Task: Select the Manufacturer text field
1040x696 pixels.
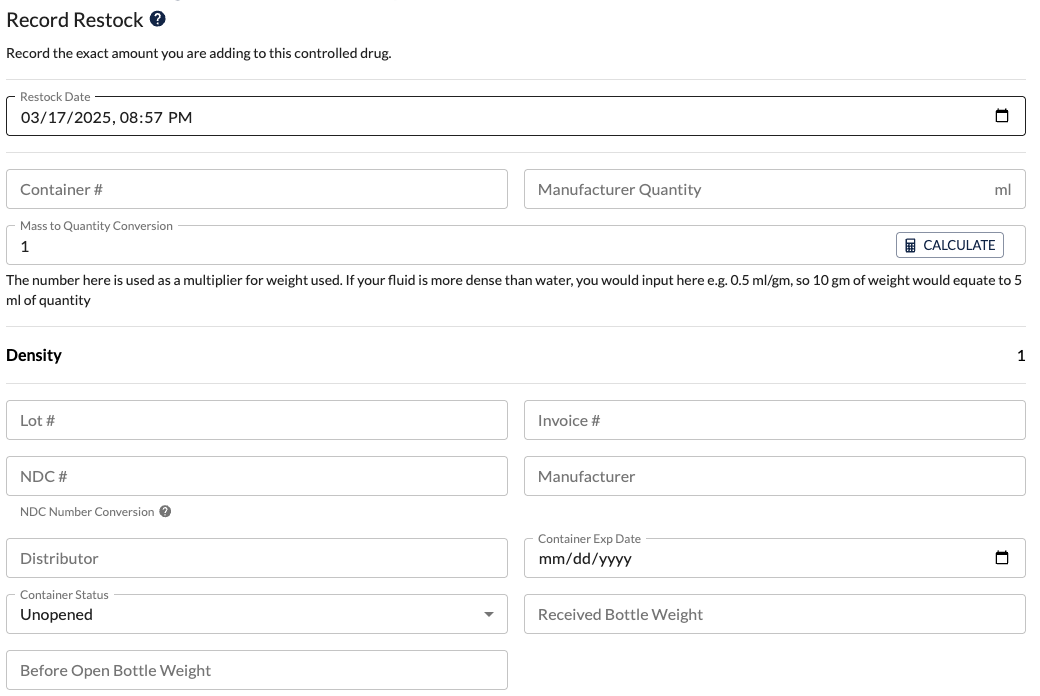Action: point(775,476)
